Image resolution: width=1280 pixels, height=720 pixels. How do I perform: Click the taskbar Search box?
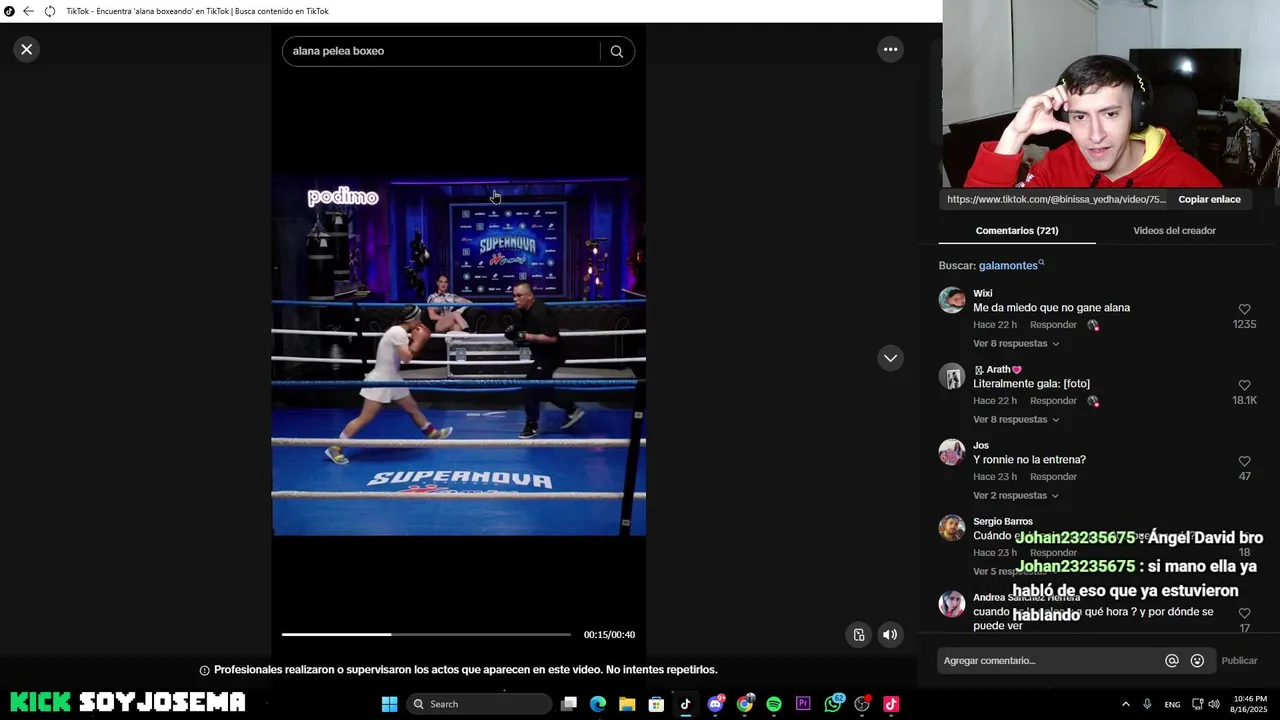coord(480,704)
